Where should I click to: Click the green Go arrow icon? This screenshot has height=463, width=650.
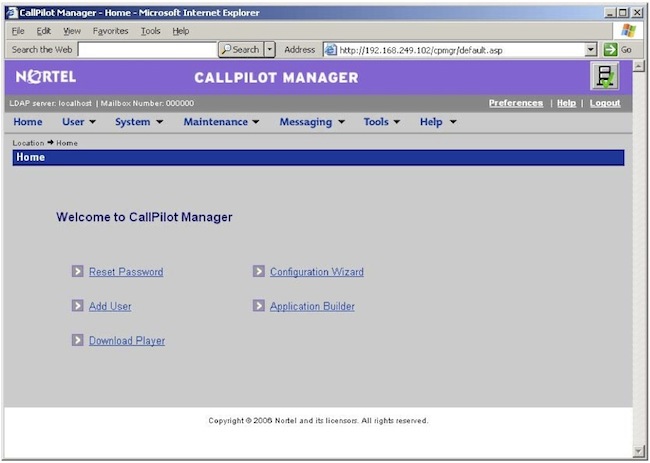[610, 50]
